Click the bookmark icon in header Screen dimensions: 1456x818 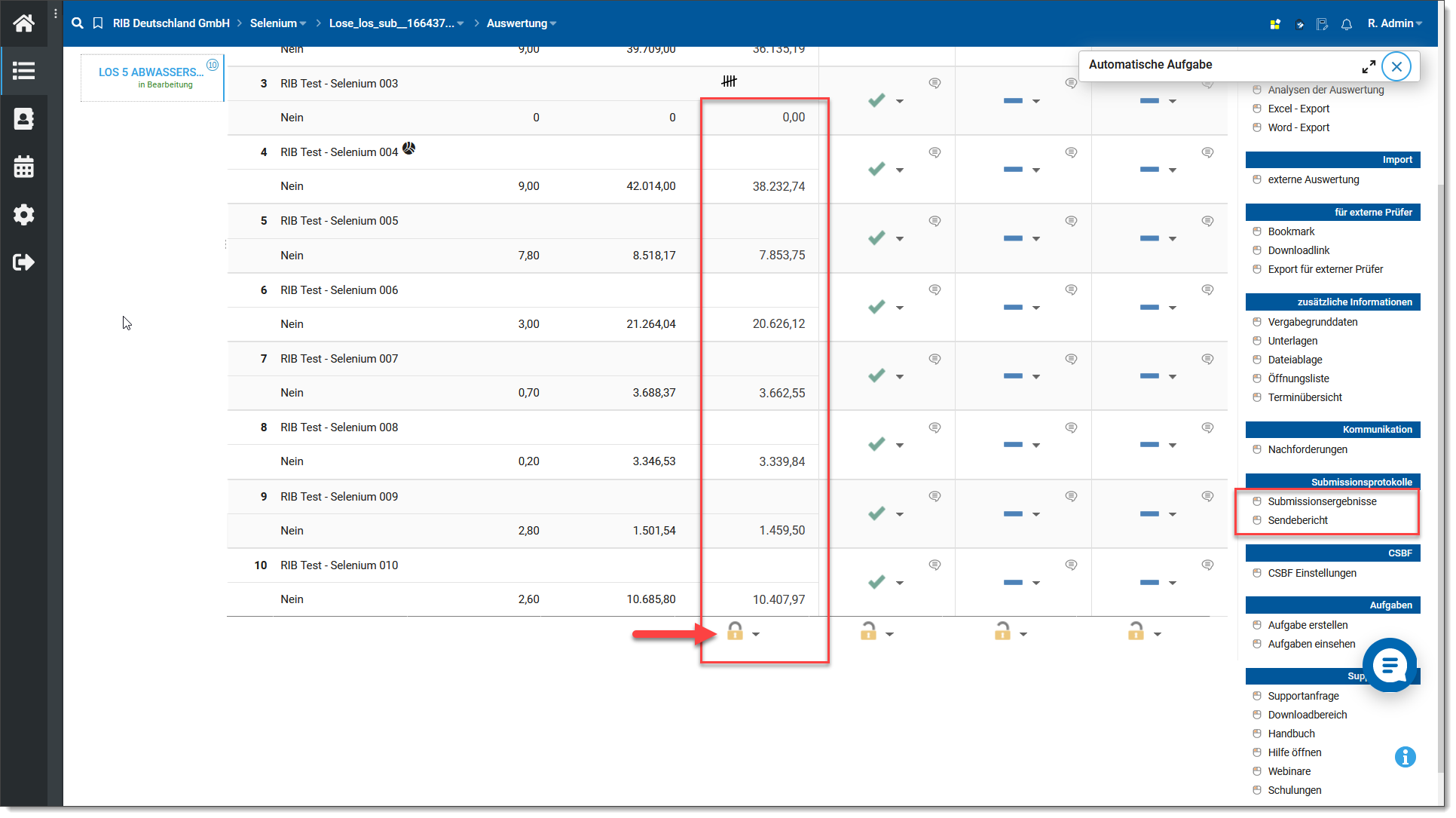click(98, 23)
